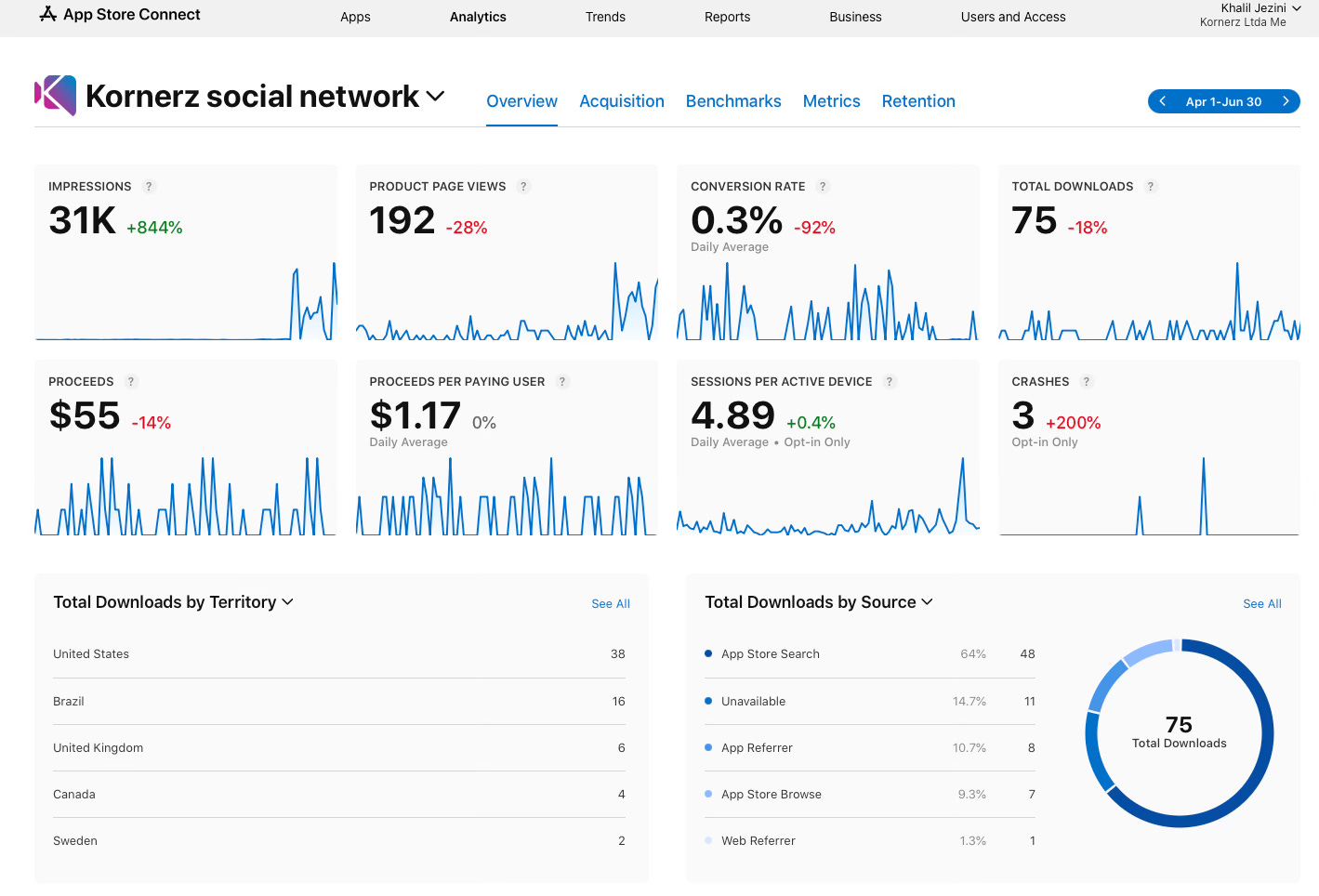Screen dimensions: 1319x896
Task: Click the App Store Connect logo icon
Action: (x=47, y=14)
